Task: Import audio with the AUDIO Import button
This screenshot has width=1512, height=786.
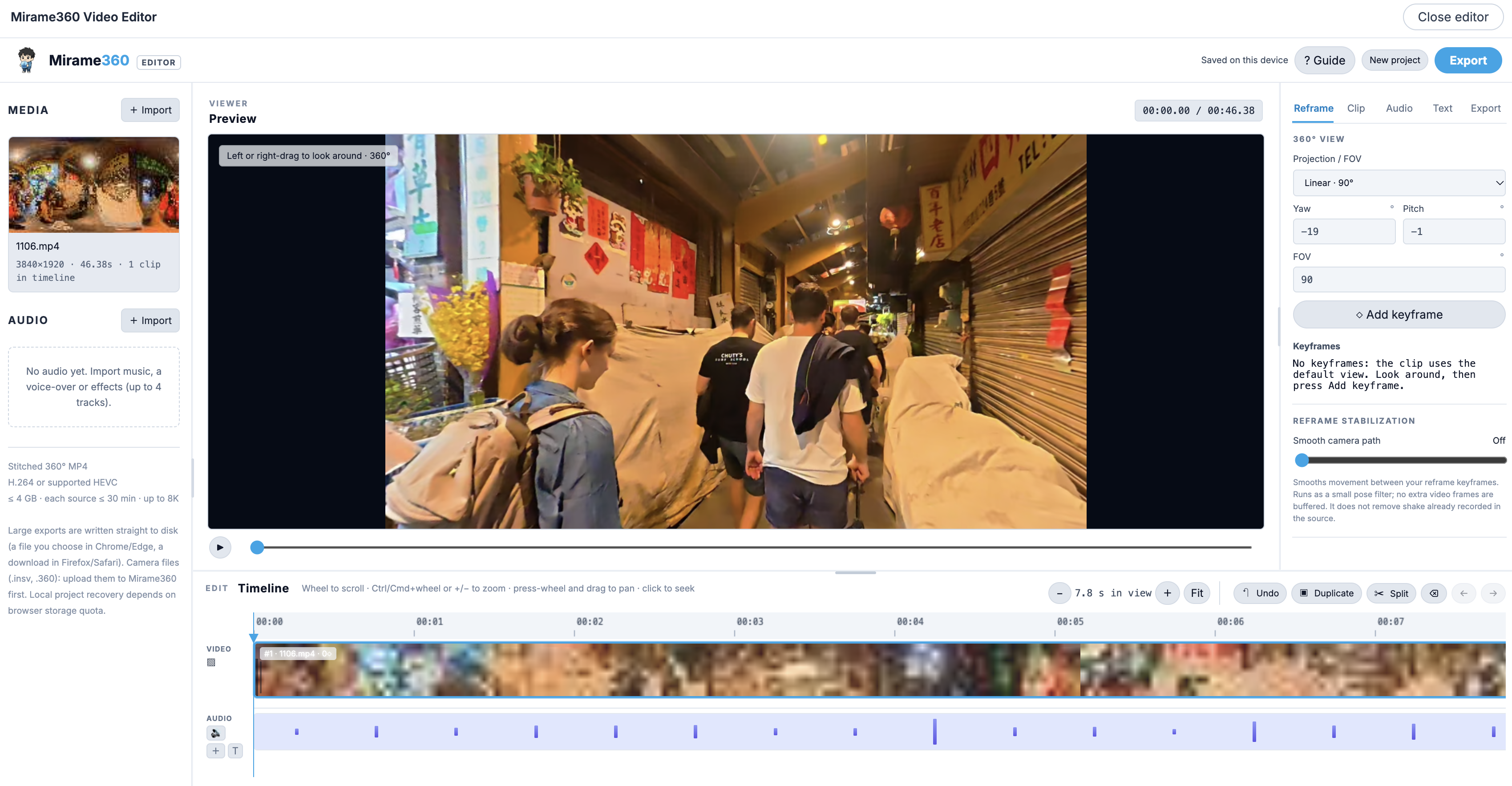Action: pyautogui.click(x=150, y=320)
